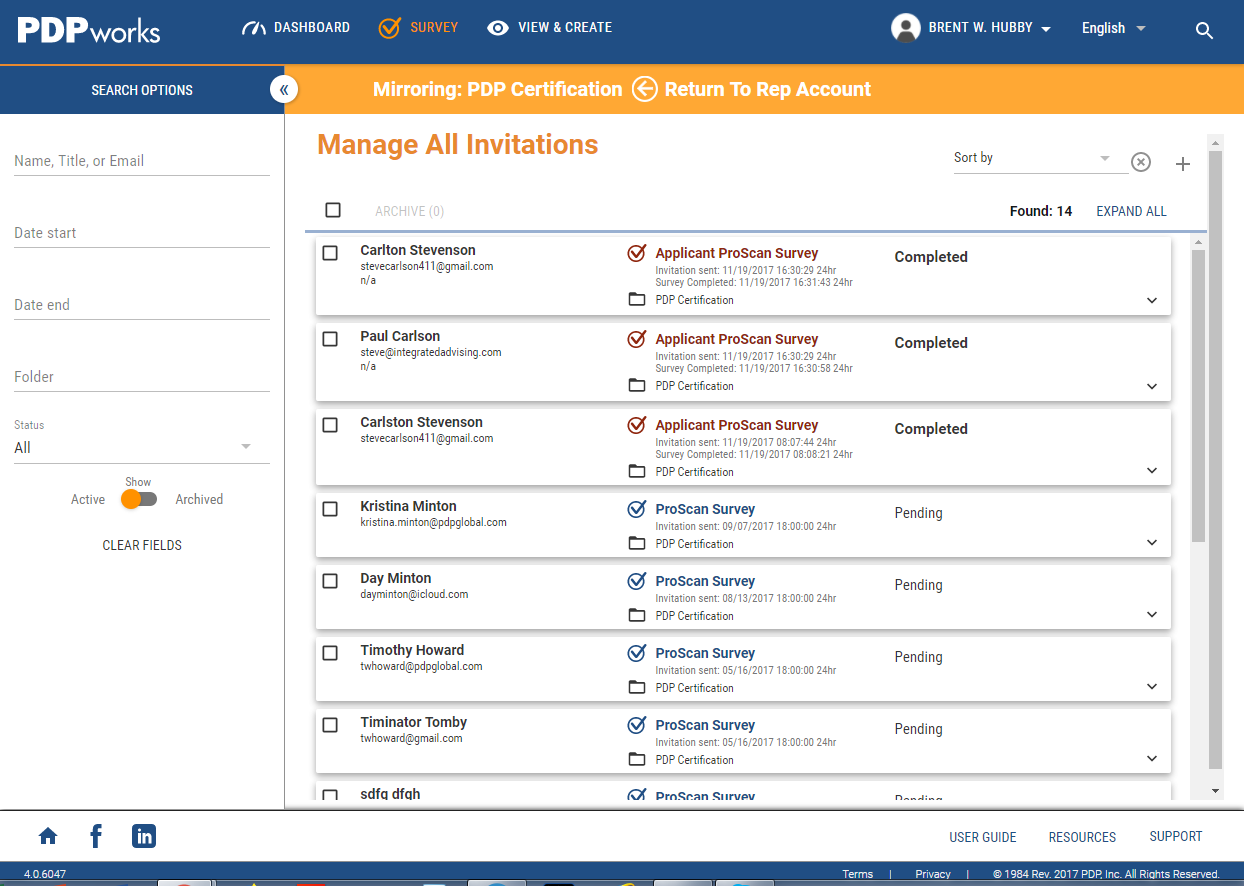This screenshot has width=1244, height=886.
Task: Go home via footer home icon
Action: 48,836
